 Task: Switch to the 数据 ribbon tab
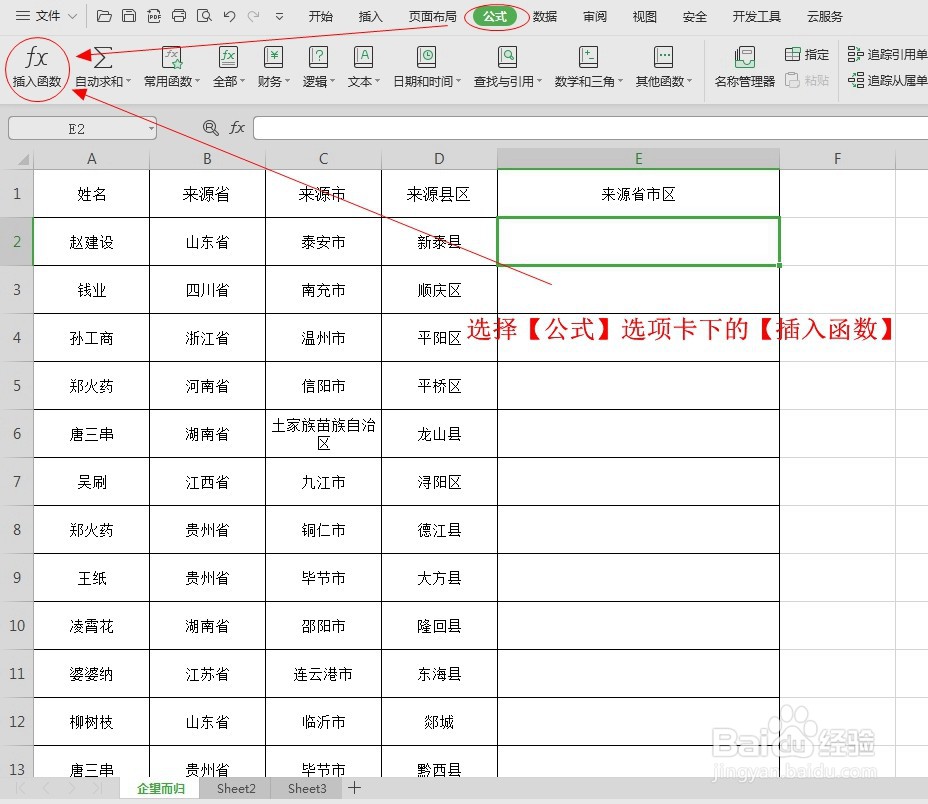(545, 16)
